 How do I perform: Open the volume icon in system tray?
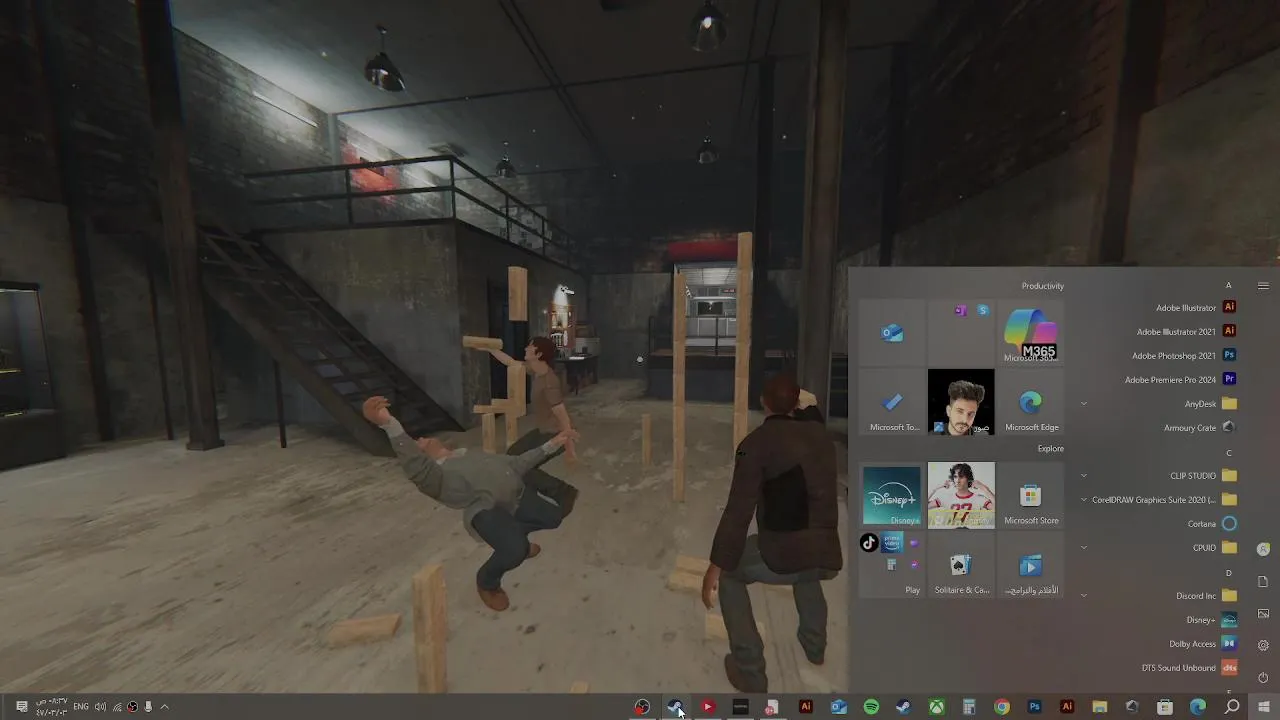pos(100,707)
